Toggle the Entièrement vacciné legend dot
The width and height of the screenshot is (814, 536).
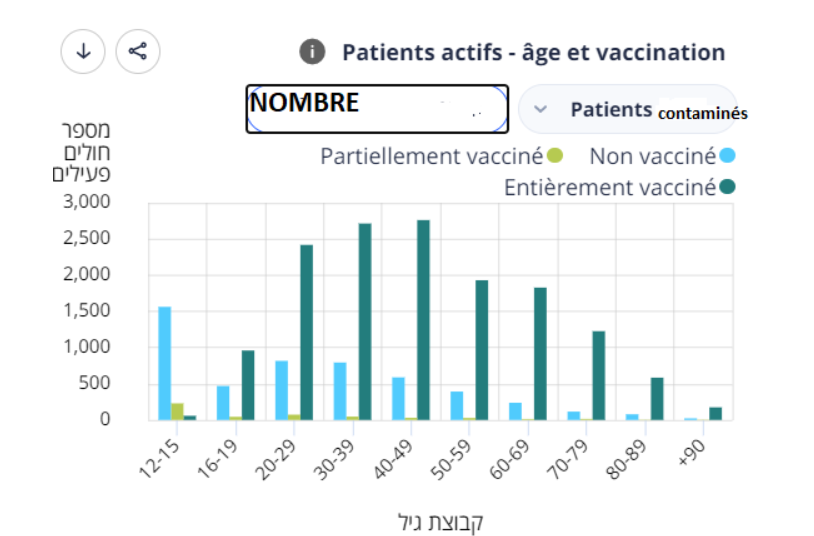729,187
